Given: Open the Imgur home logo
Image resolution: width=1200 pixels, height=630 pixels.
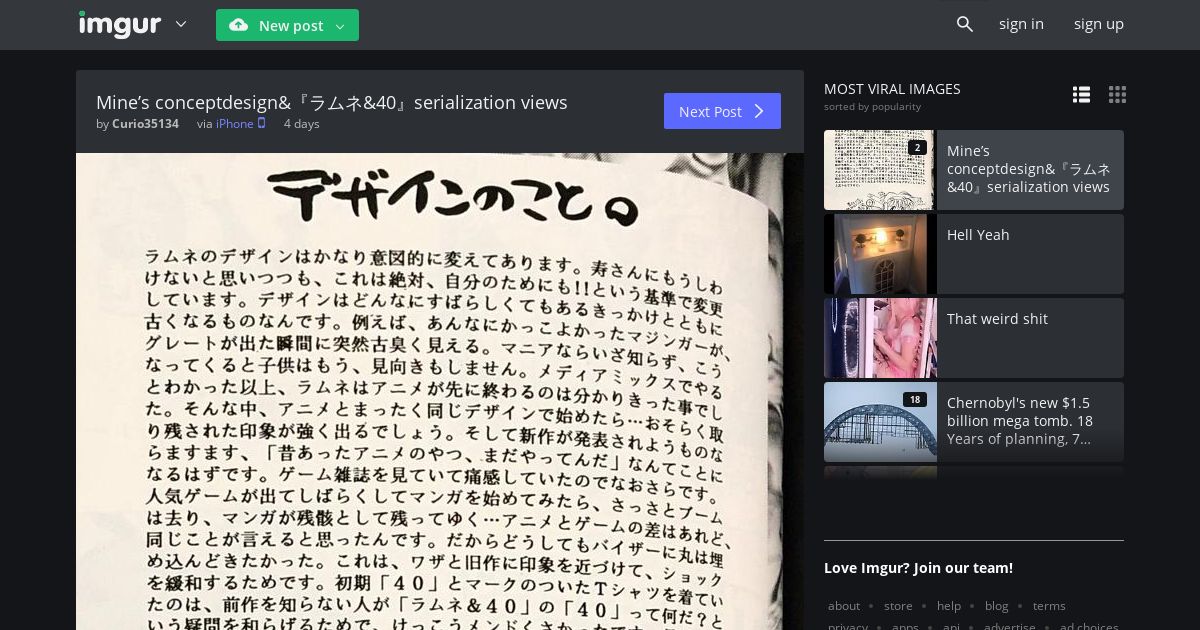Looking at the screenshot, I should [x=119, y=24].
